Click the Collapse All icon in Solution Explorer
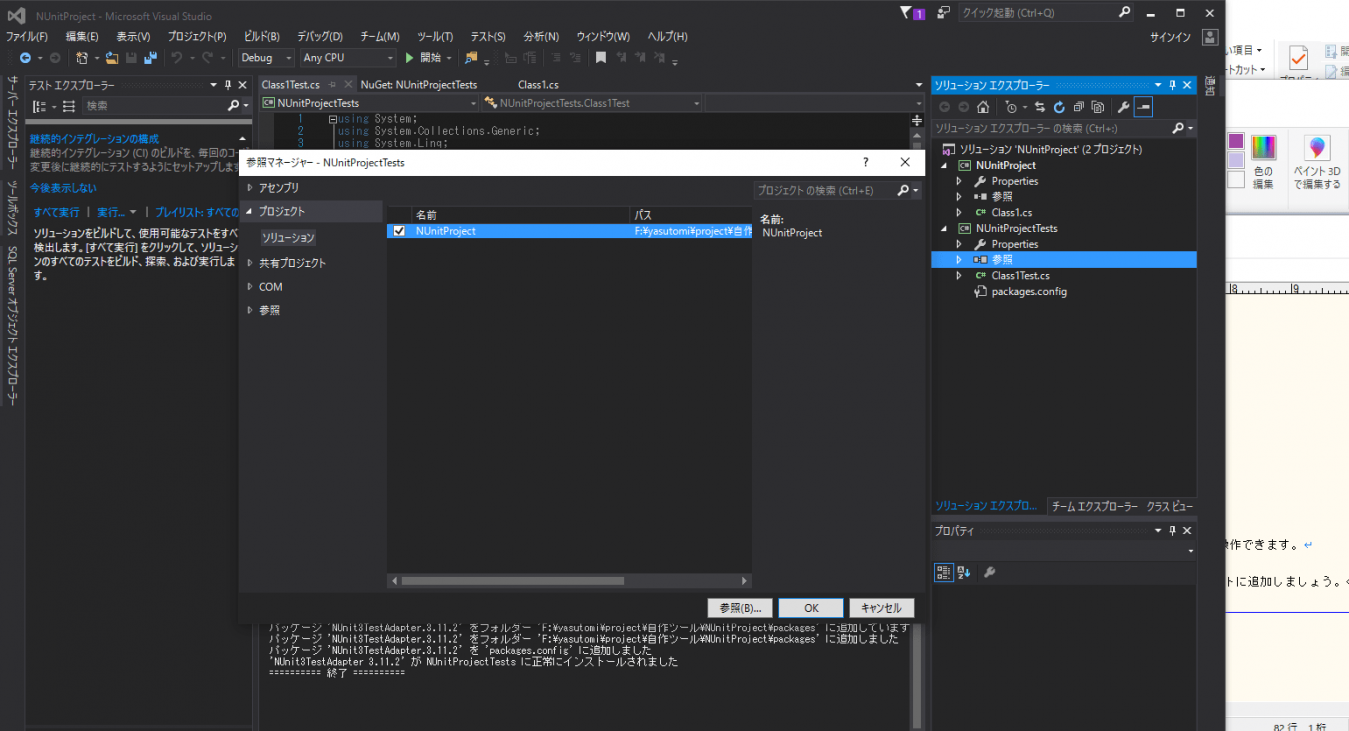Screen dimensions: 1349x731 pyautogui.click(x=1079, y=107)
